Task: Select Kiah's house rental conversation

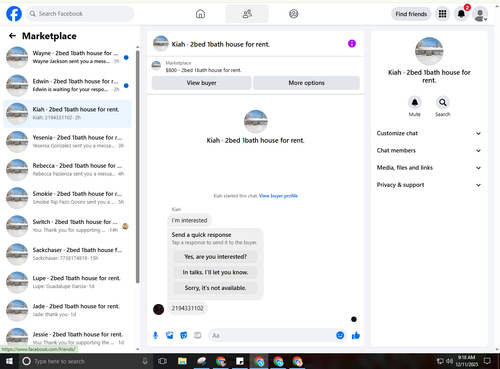Action: pos(67,114)
